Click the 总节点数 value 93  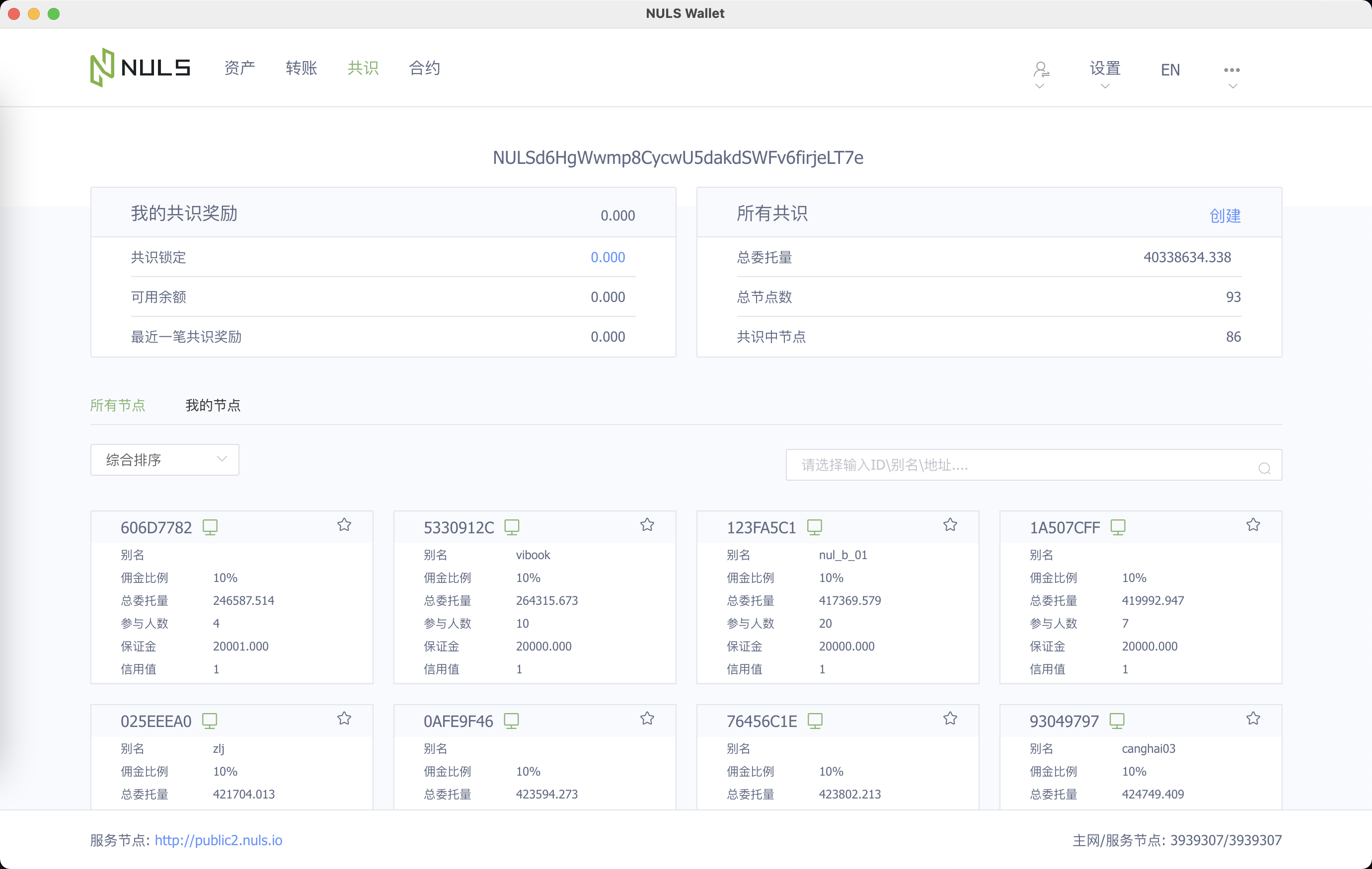[x=1233, y=296]
